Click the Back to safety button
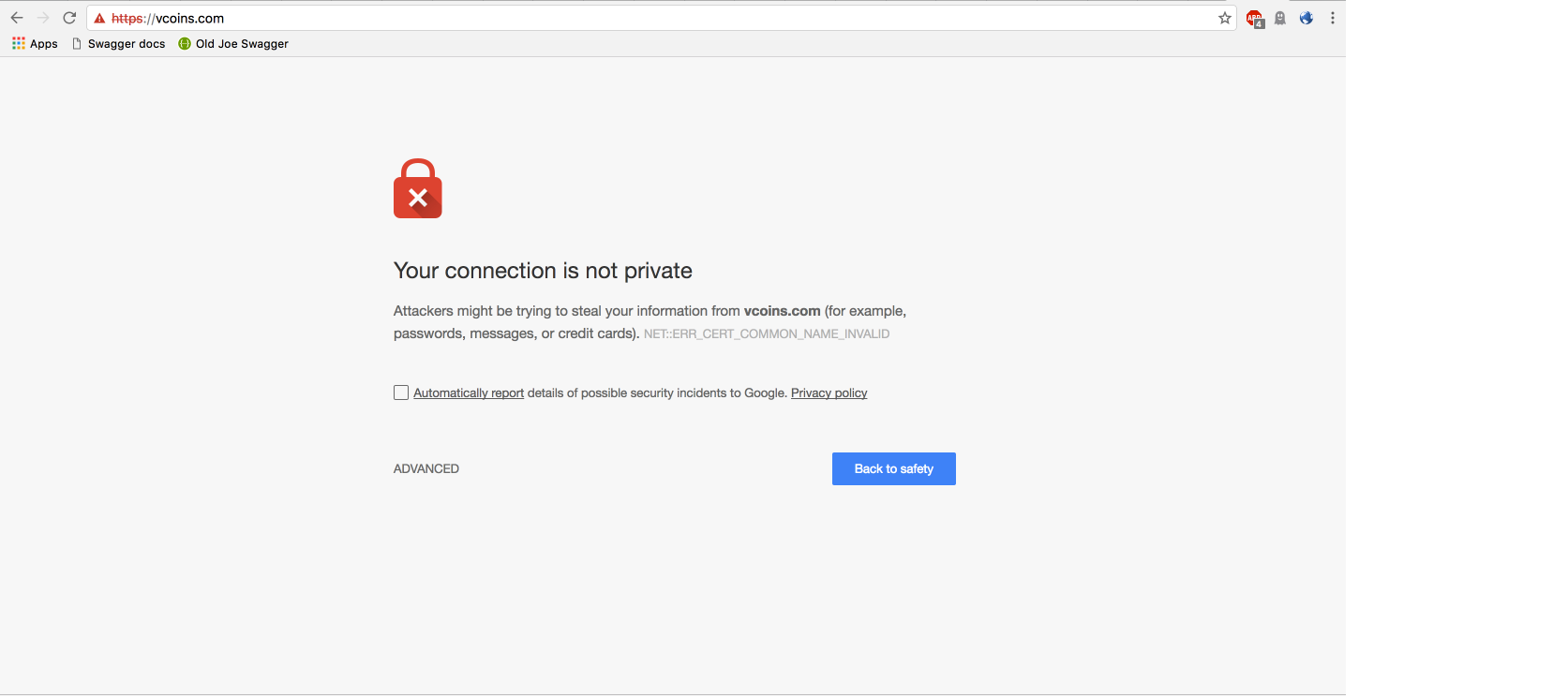 tap(894, 468)
